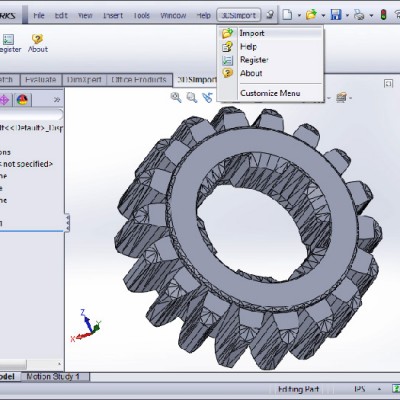Open the Help menu in menu bar

click(x=203, y=16)
